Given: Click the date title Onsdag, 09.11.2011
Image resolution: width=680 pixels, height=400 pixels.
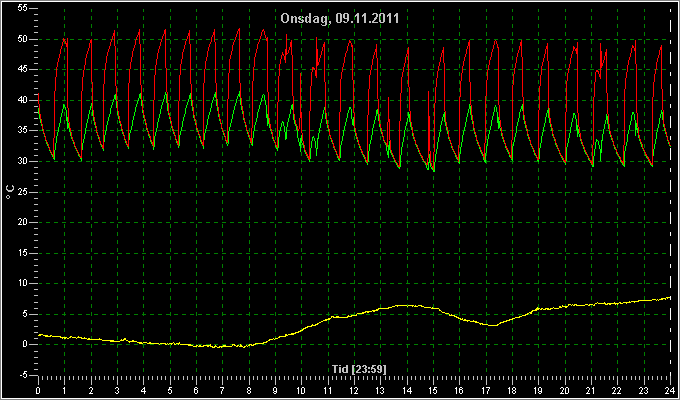Looking at the screenshot, I should tap(339, 19).
